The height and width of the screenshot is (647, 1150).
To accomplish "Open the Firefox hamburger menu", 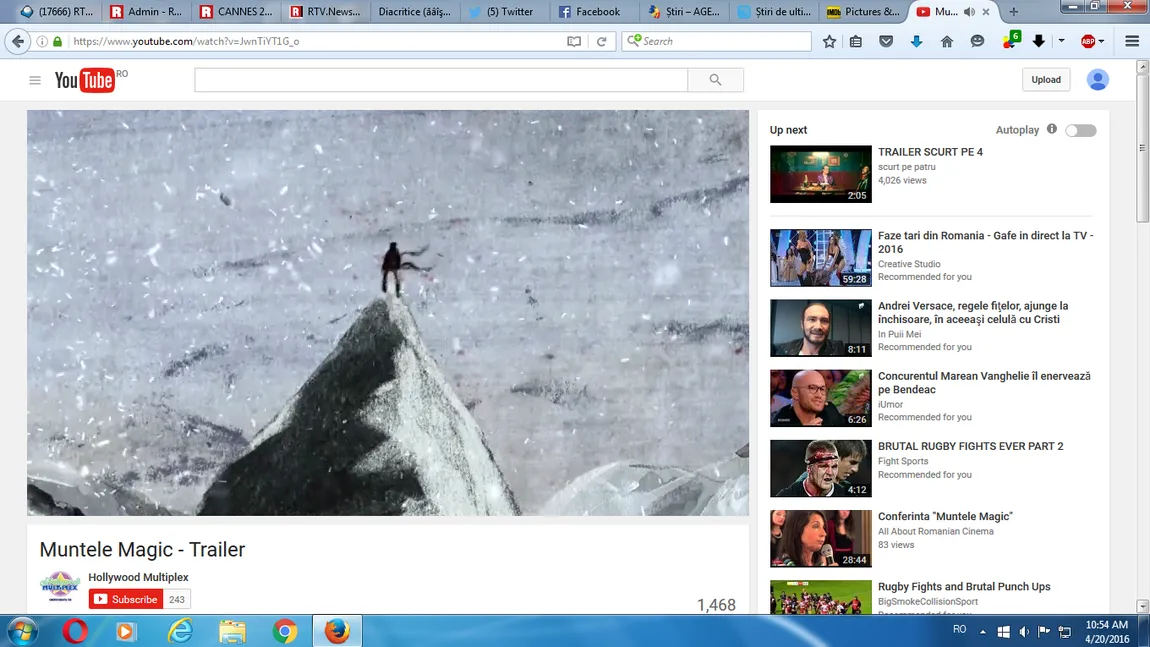I will click(x=1132, y=41).
